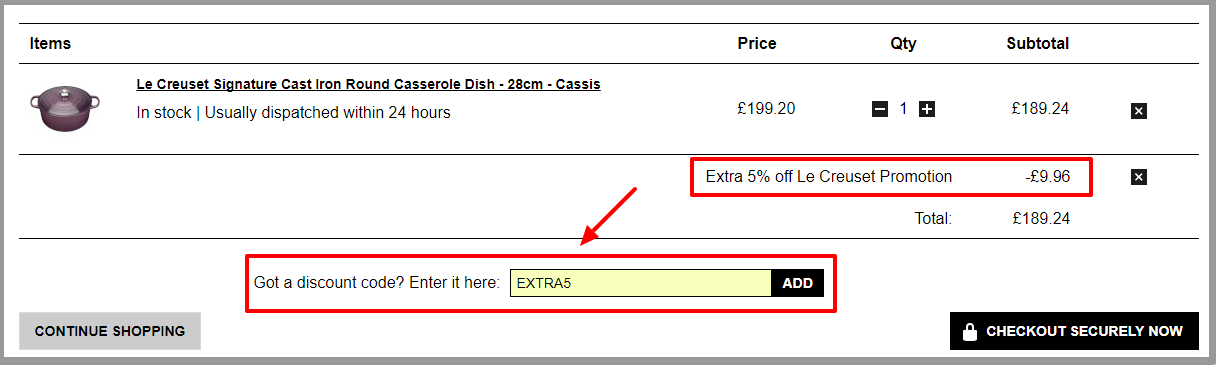Click the Extra 5% off promotion text
Viewport: 1216px width, 365px height.
pyautogui.click(x=829, y=177)
